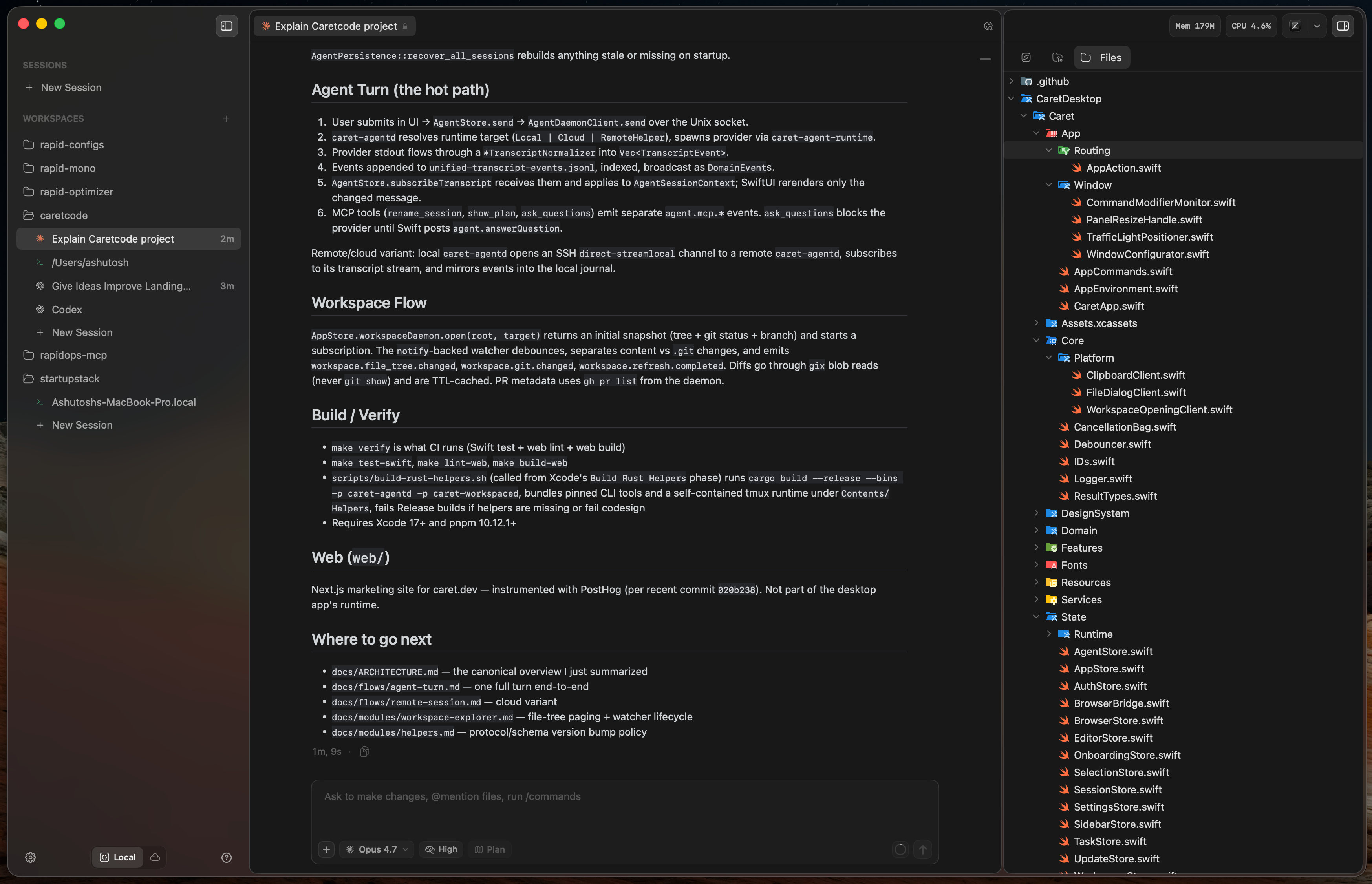Click the context usage ring indicator

900,849
